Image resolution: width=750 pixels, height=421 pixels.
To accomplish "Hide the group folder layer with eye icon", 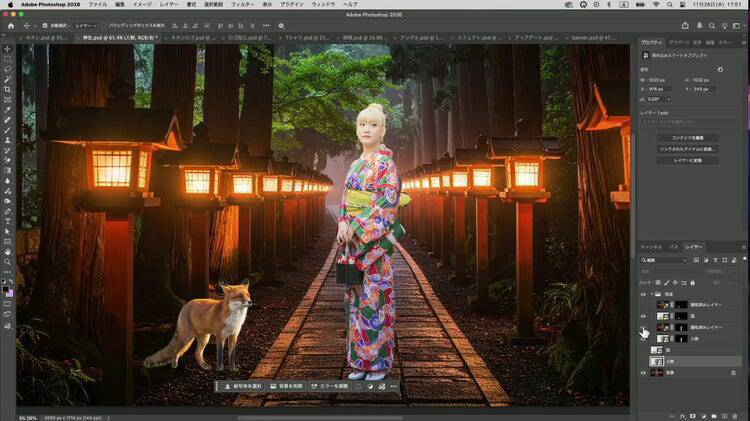I will click(643, 294).
